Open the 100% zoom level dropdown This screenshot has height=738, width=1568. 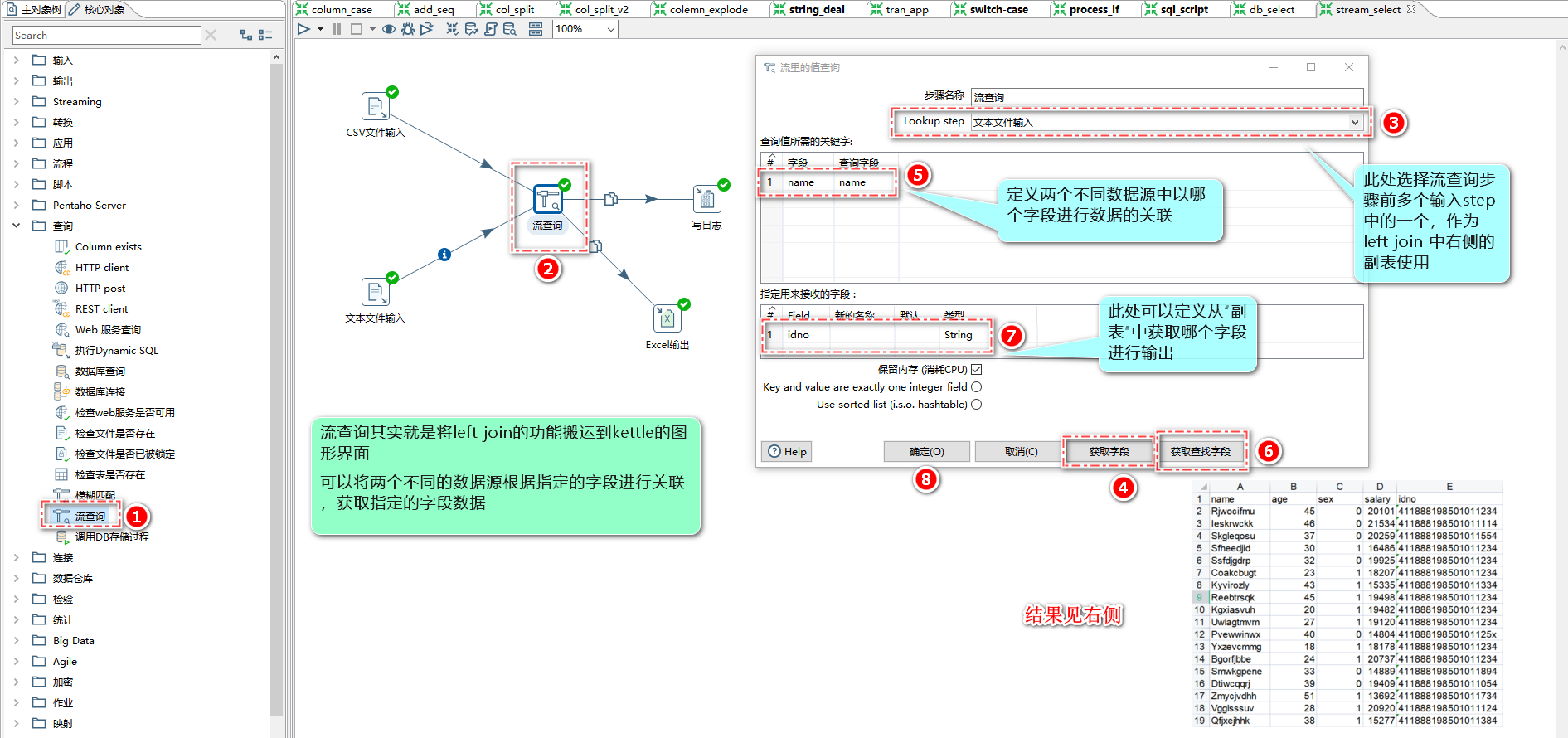click(611, 29)
